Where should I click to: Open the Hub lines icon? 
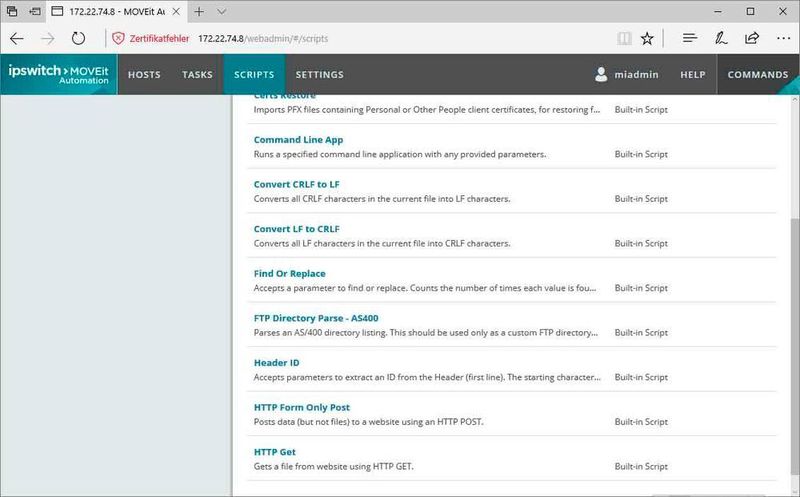tap(690, 38)
